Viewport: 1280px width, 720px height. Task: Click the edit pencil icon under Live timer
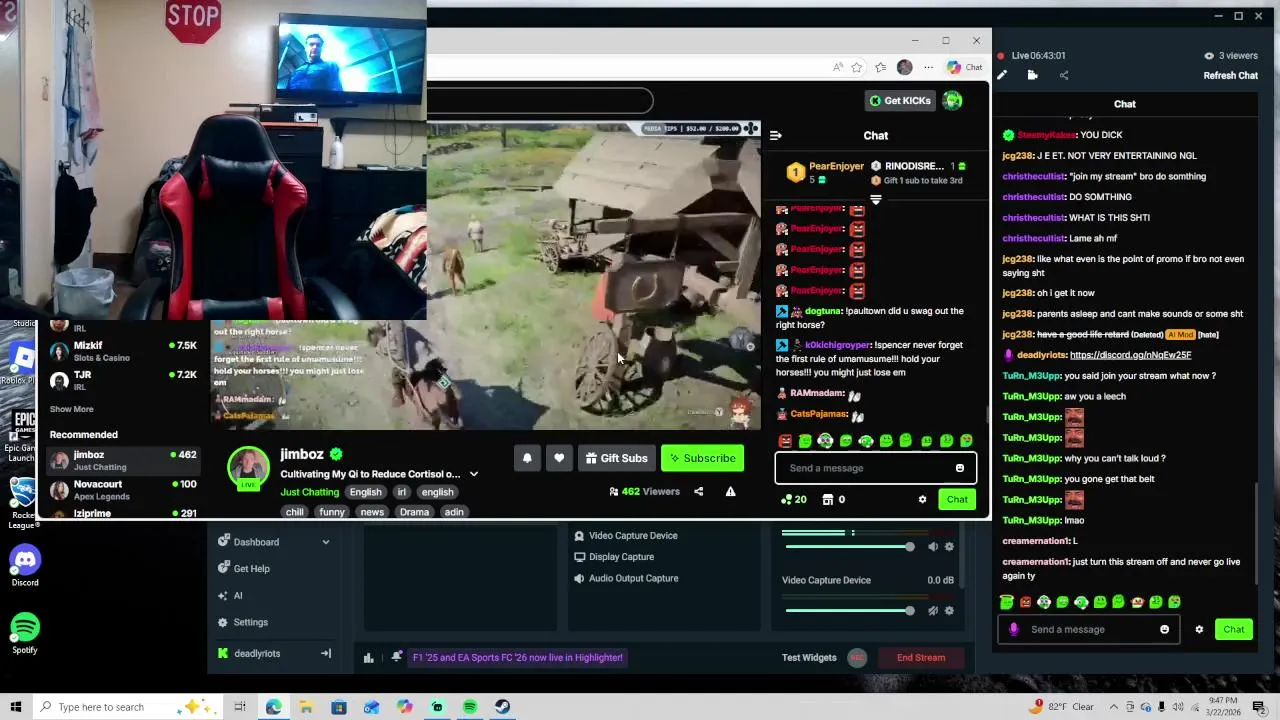(1002, 75)
